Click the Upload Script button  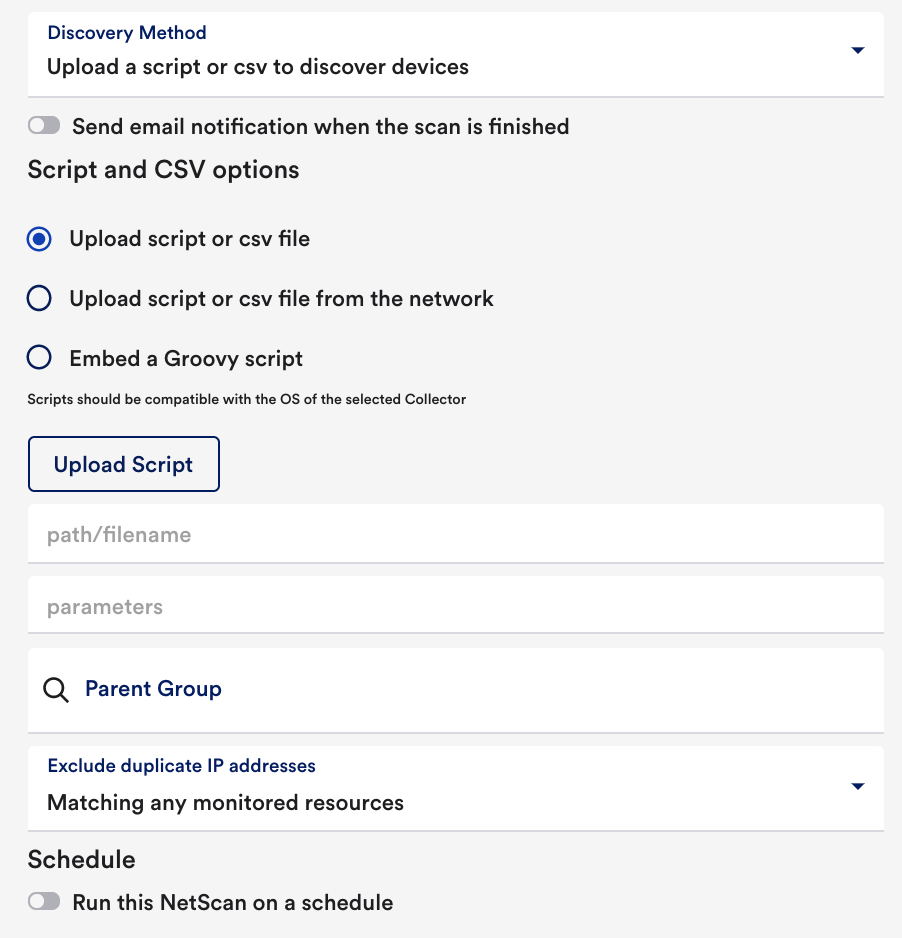pos(124,464)
